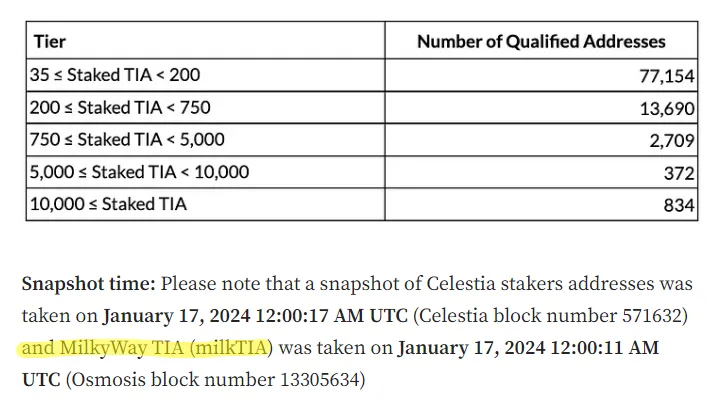Click the 13,690 addresses value
Image resolution: width=715 pixels, height=416 pixels.
[x=667, y=109]
